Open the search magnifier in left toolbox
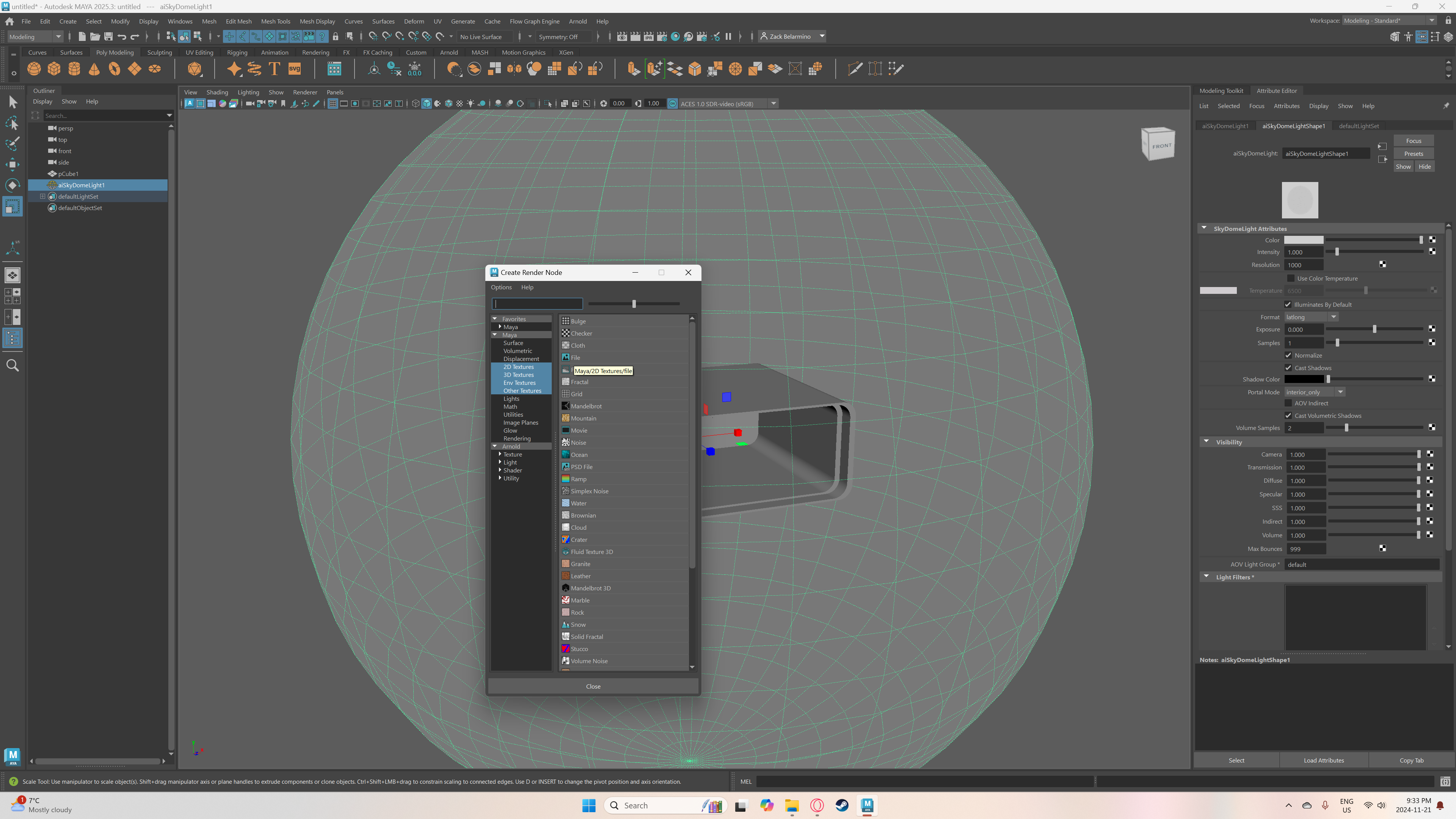This screenshot has width=1456, height=819. point(13,366)
